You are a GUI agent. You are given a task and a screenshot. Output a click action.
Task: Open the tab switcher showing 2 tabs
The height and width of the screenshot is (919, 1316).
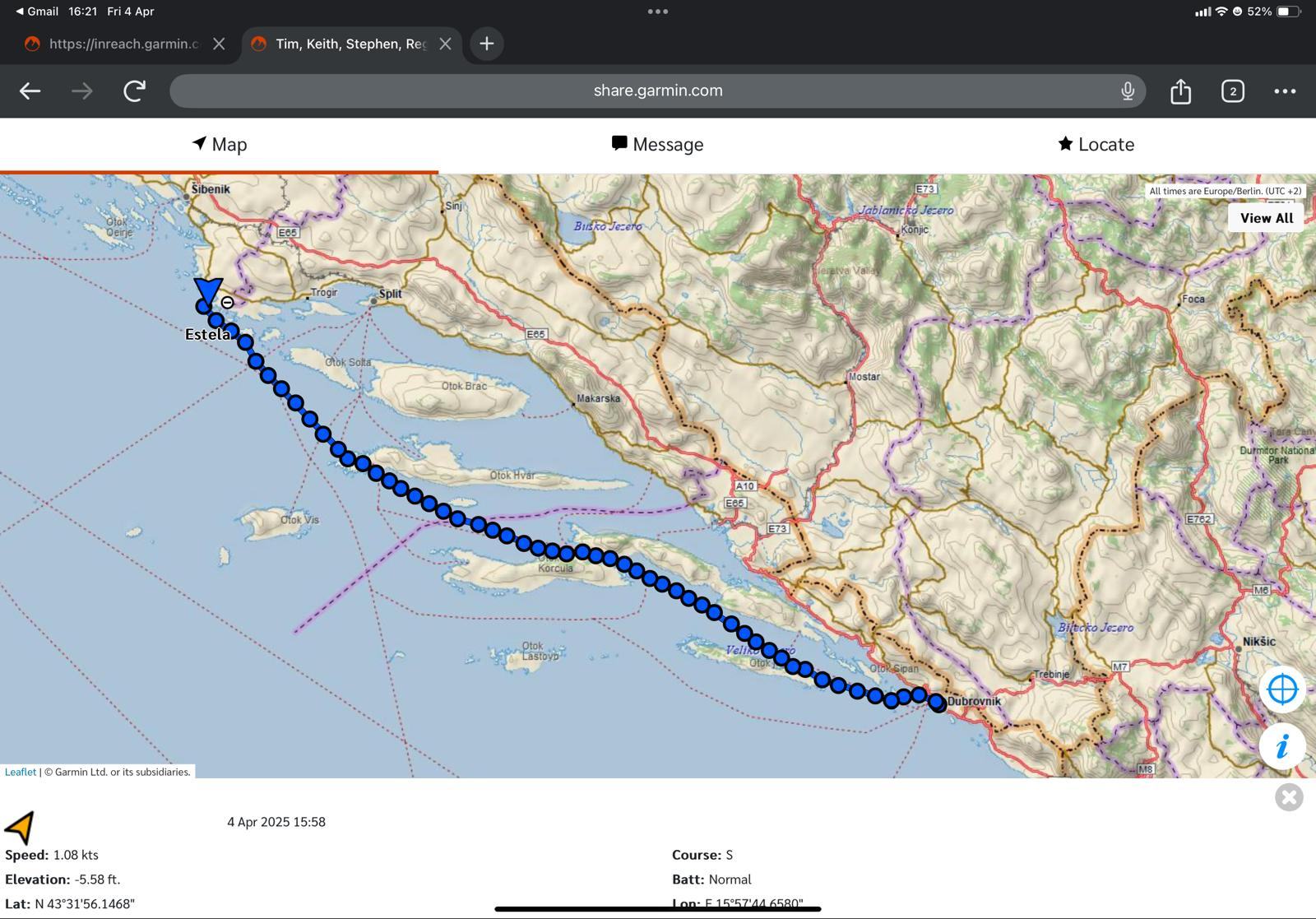coord(1232,91)
